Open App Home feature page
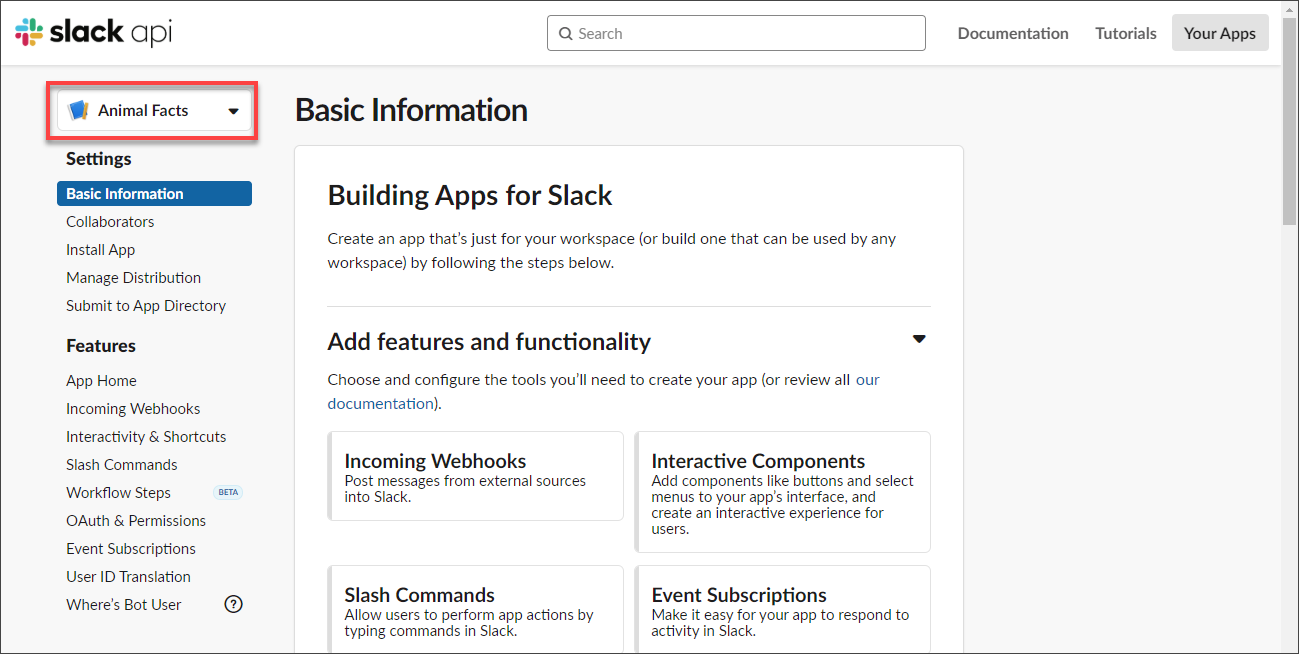Screen dimensions: 1299x654 coord(101,381)
